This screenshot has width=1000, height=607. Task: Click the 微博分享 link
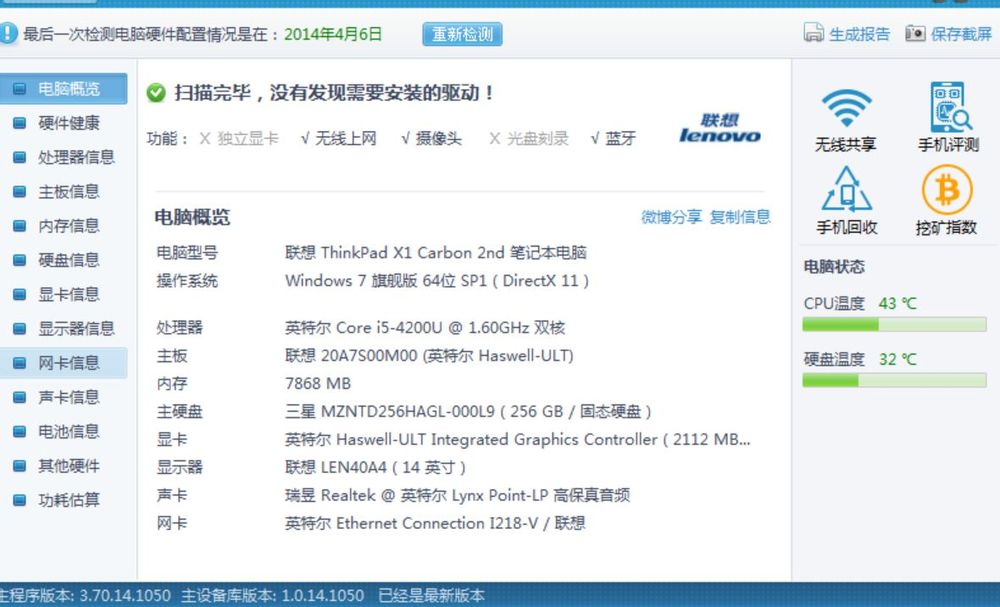(671, 217)
